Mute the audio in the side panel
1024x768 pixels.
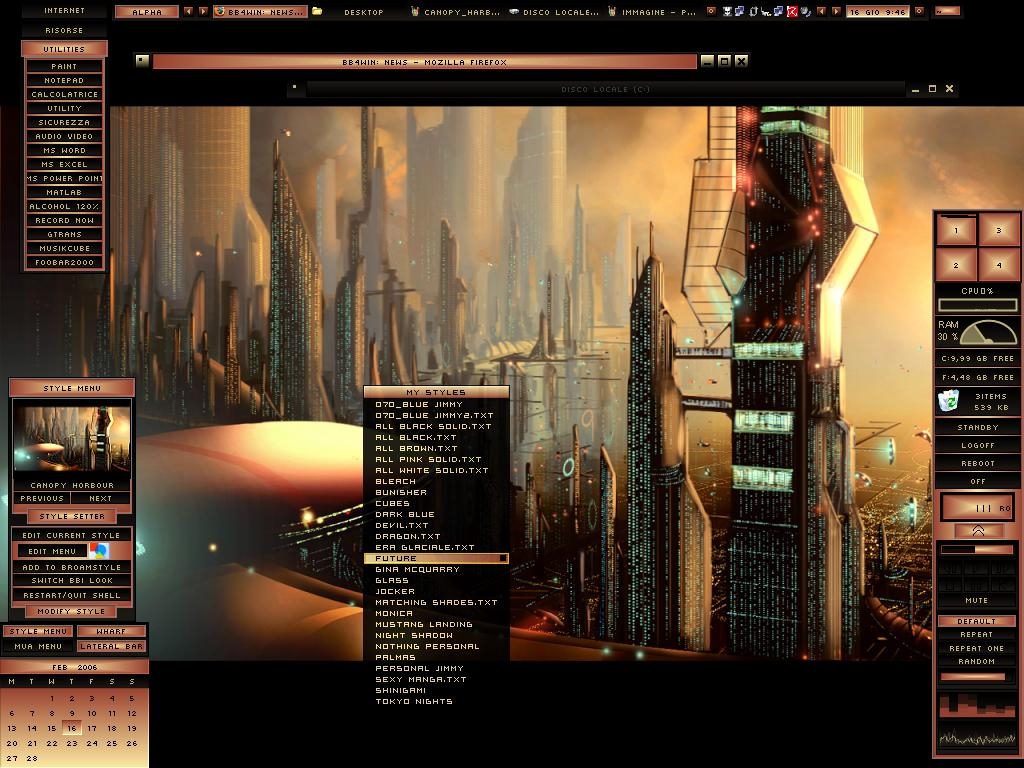977,600
